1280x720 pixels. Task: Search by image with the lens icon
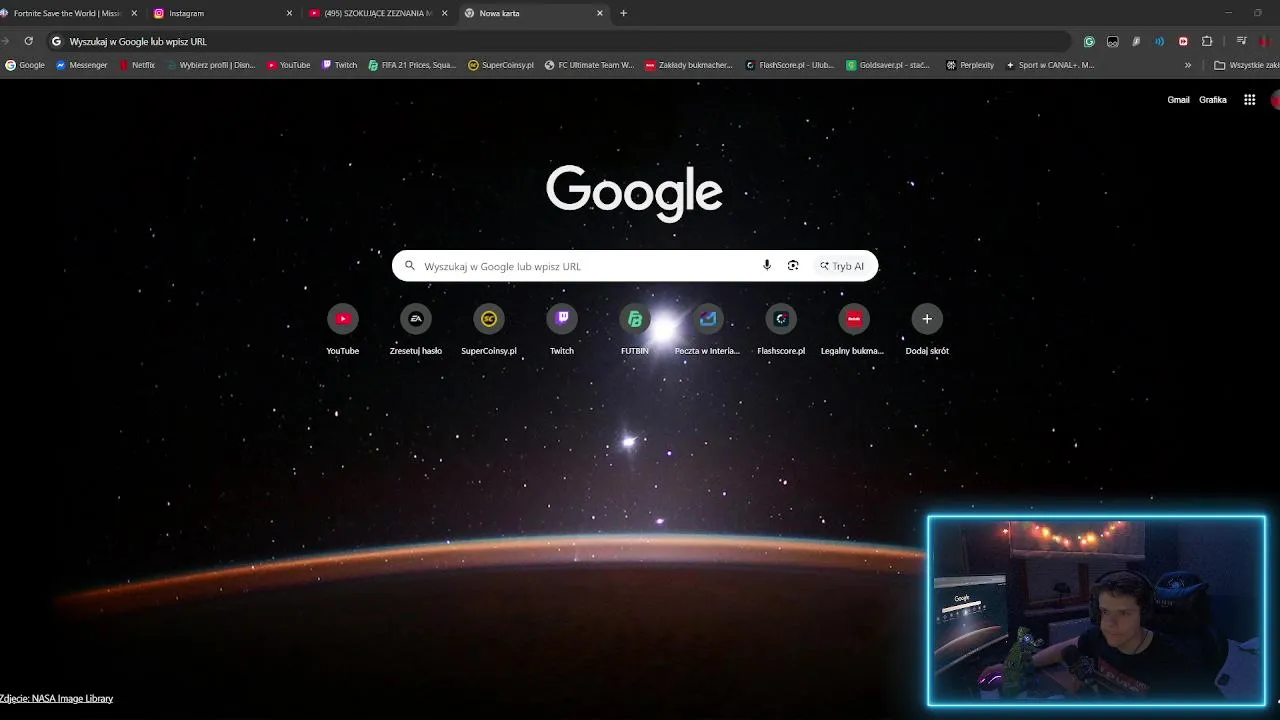click(x=793, y=266)
